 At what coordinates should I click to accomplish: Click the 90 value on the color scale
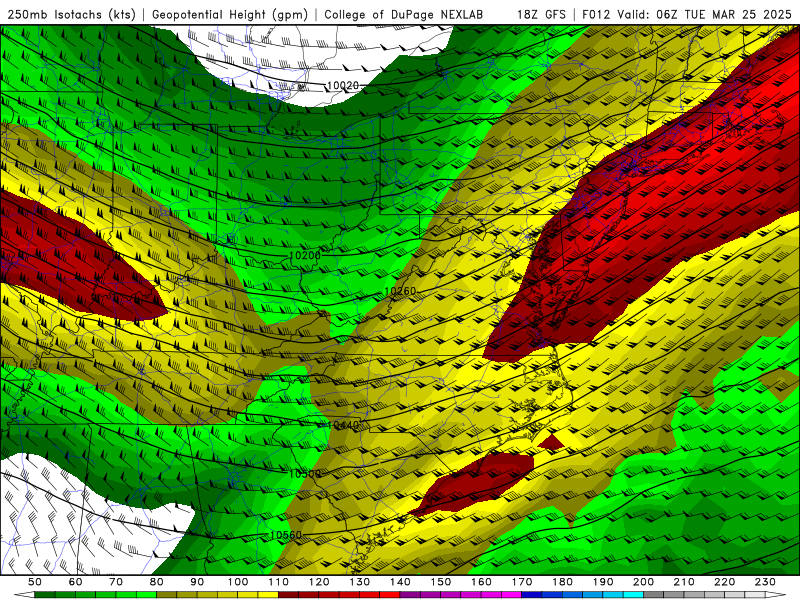197,582
